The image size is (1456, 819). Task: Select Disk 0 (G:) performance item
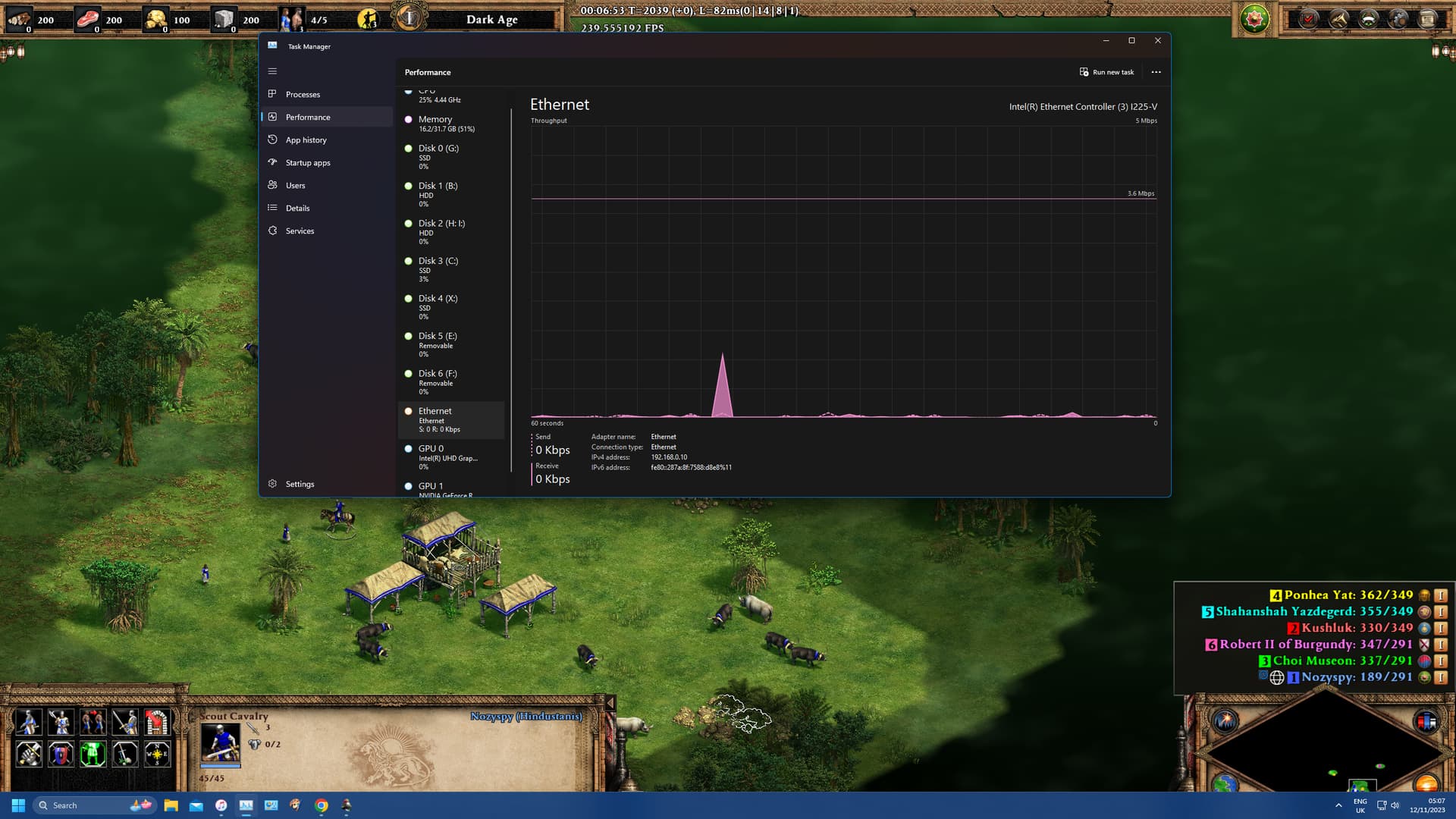451,157
